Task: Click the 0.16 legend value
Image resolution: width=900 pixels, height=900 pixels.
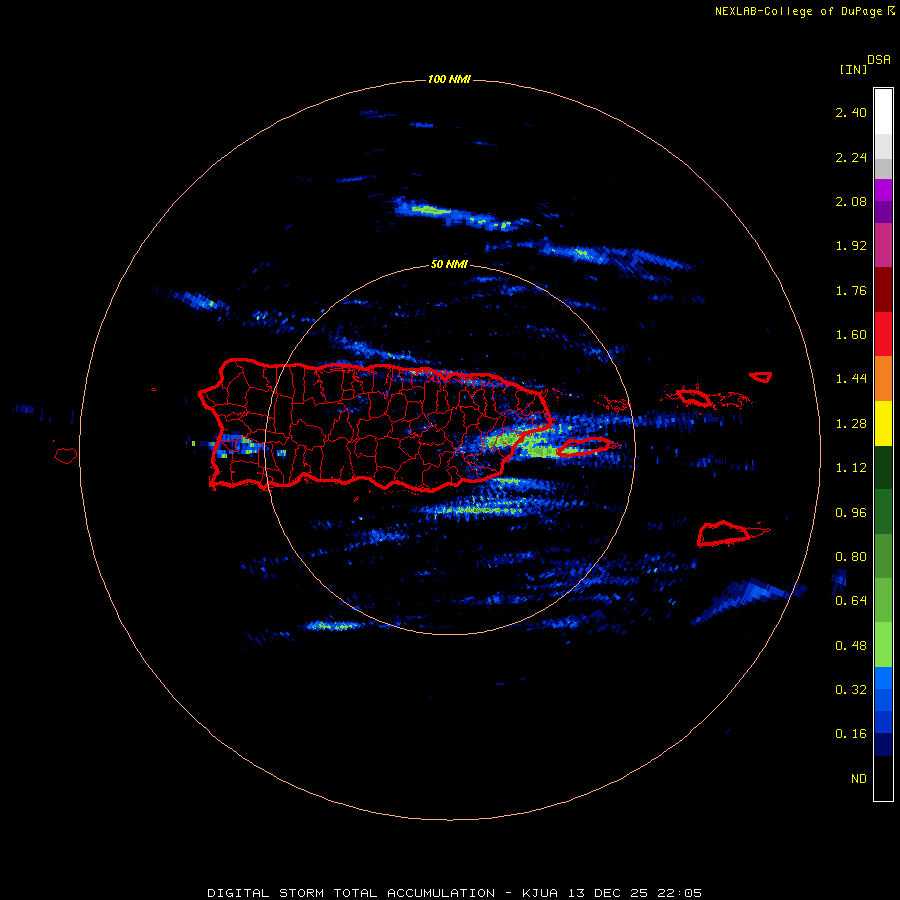Action: (851, 734)
